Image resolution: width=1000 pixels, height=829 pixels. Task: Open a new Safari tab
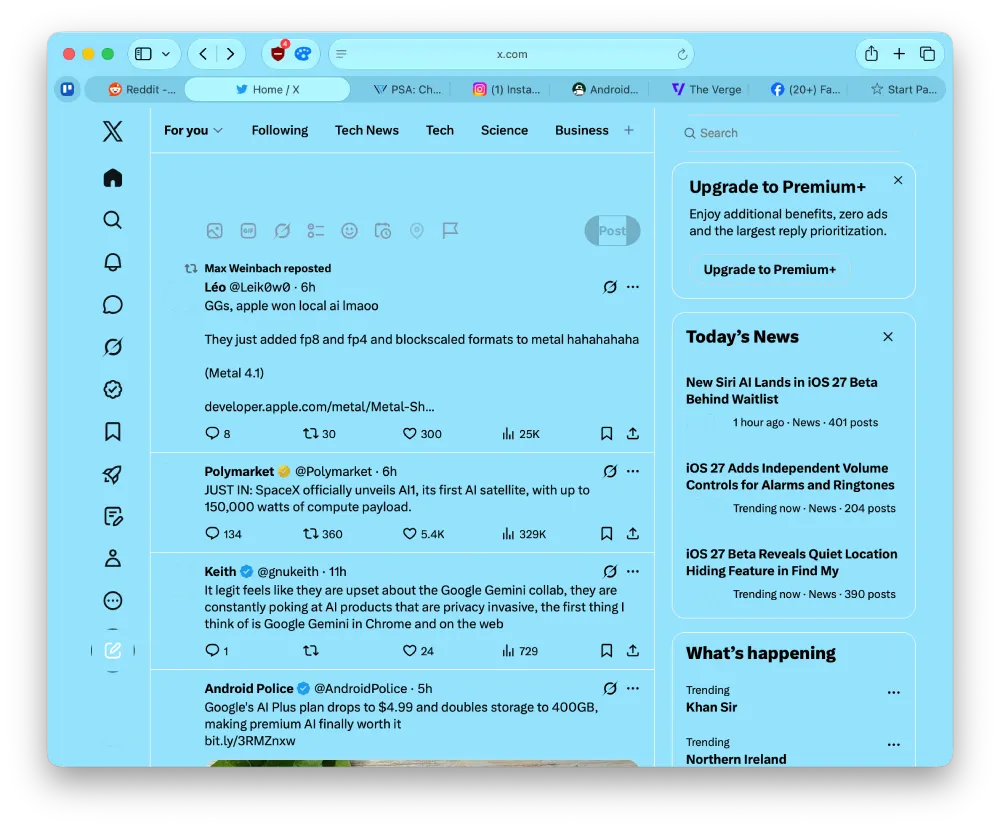(x=899, y=54)
